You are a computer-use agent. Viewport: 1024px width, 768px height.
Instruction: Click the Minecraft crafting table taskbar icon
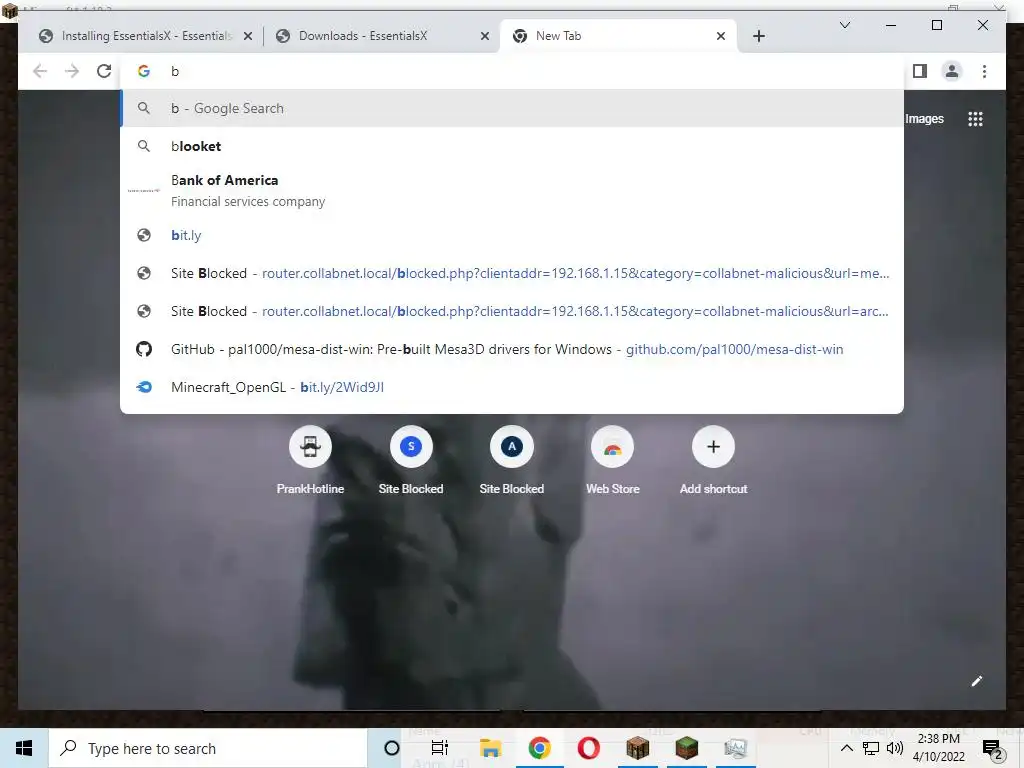tap(637, 748)
